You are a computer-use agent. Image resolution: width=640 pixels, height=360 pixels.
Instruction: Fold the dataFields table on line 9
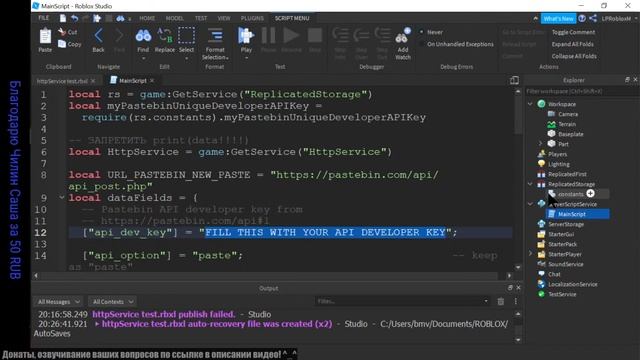[62, 198]
